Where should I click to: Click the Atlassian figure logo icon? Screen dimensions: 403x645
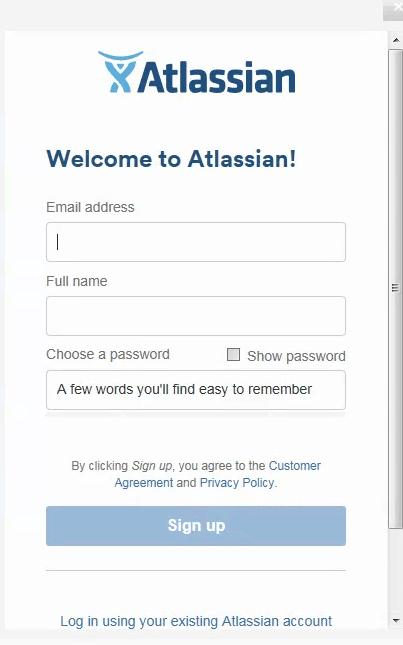pos(120,72)
